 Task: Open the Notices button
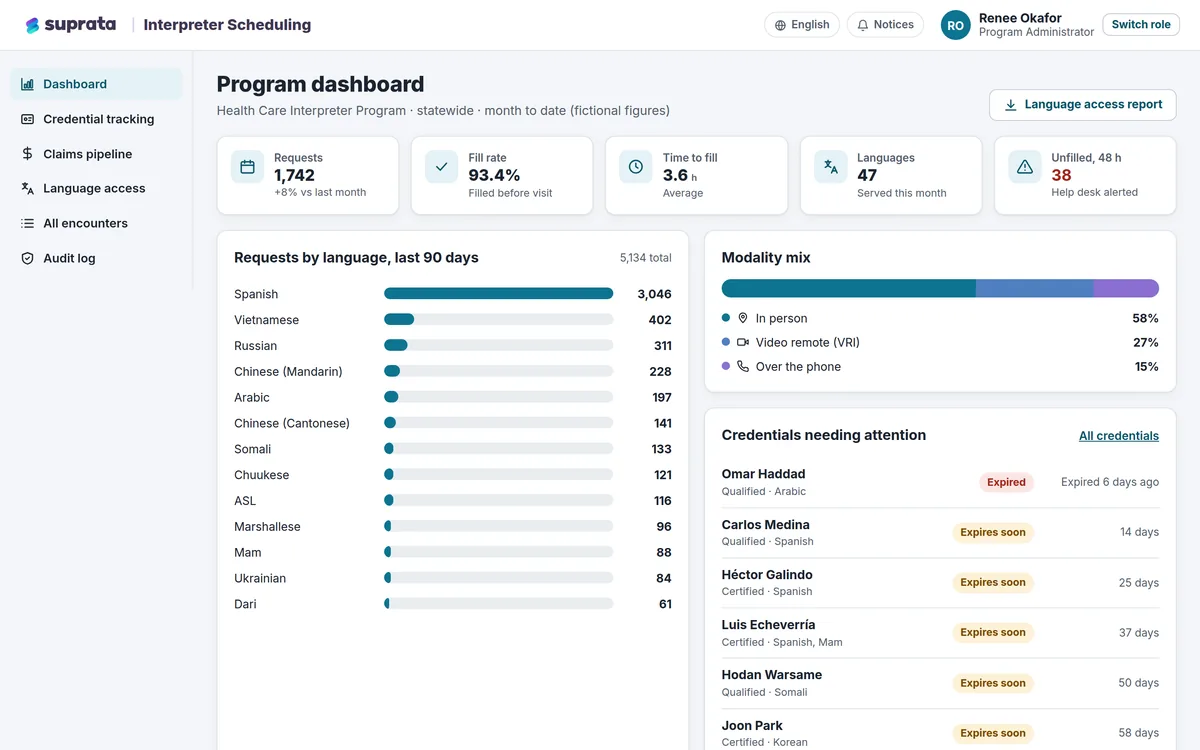885,25
